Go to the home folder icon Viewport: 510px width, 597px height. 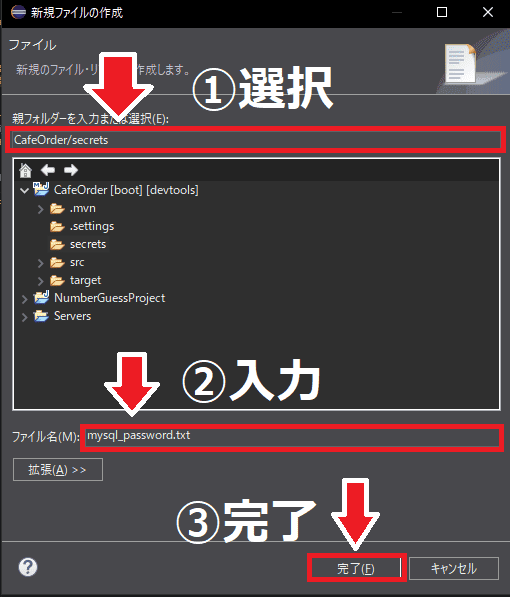[26, 170]
